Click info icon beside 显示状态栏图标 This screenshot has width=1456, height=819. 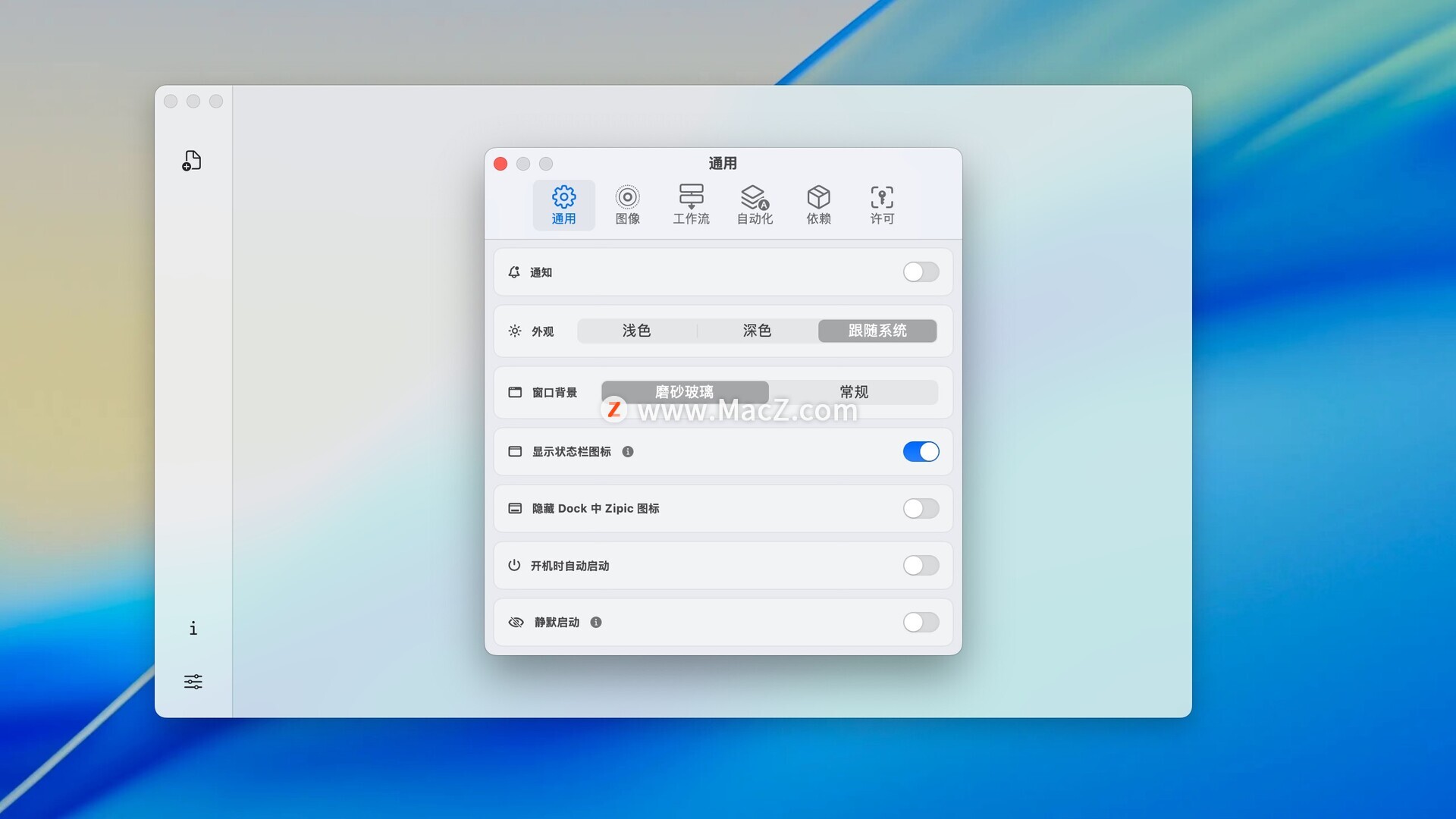pyautogui.click(x=628, y=452)
